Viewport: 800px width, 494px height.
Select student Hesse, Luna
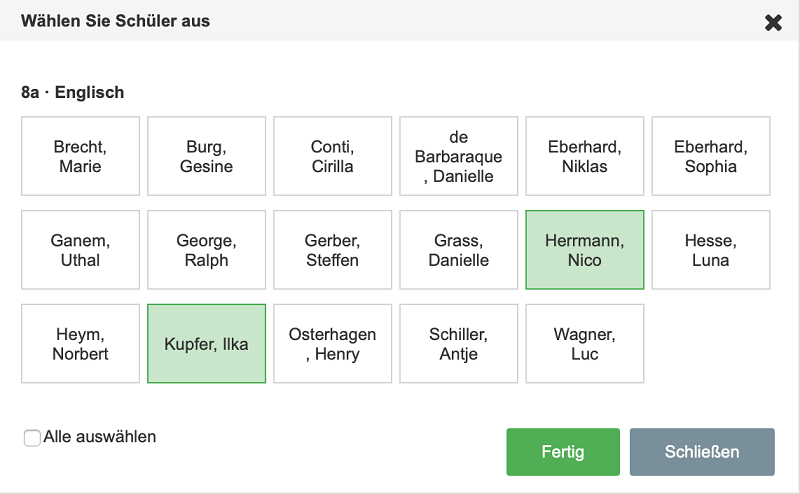(x=711, y=250)
